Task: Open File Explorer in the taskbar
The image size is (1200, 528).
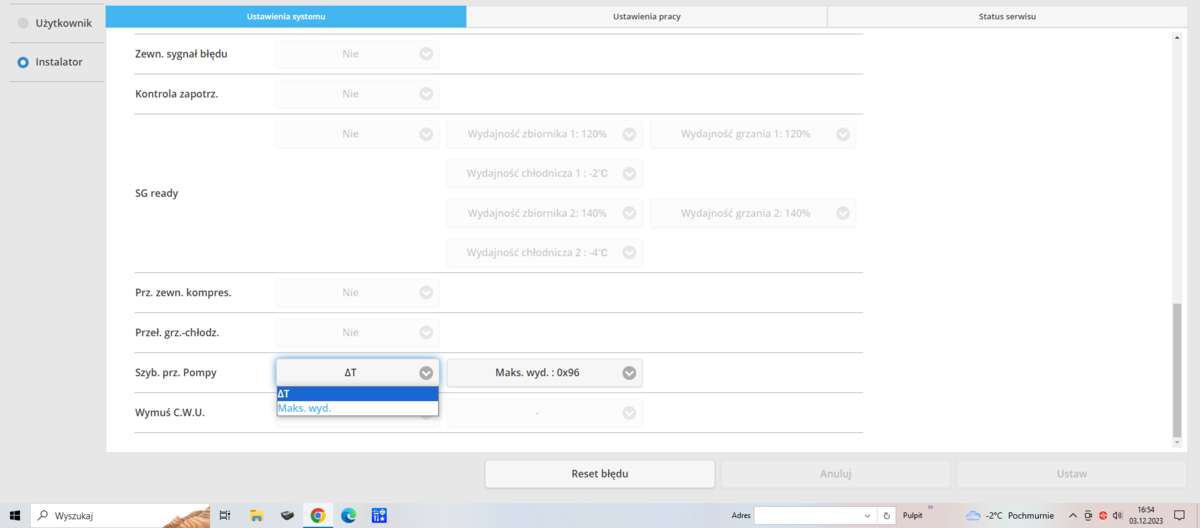Action: coord(256,515)
